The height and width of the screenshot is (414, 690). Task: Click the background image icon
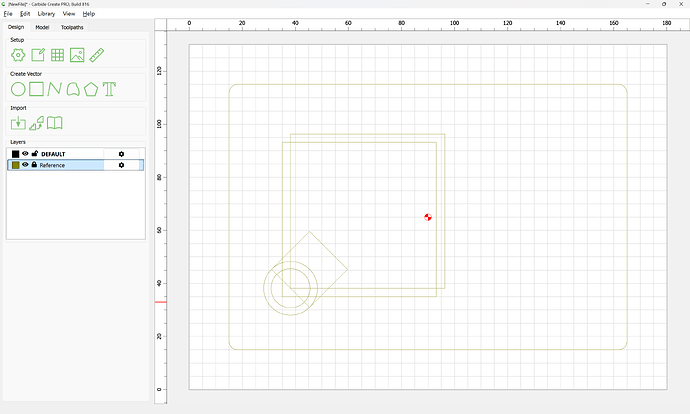(77, 55)
